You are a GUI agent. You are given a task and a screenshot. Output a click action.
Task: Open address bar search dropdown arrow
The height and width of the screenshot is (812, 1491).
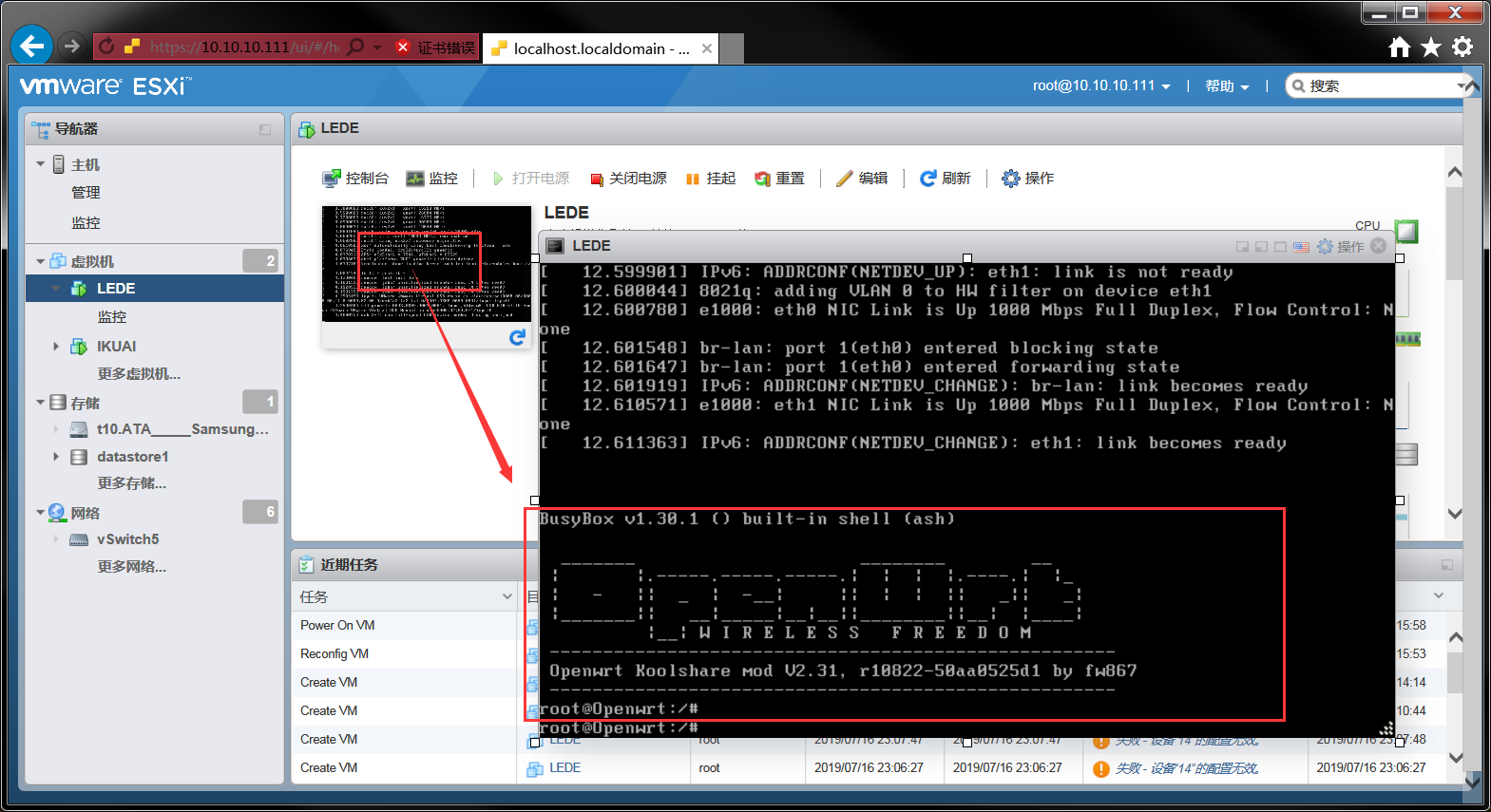click(x=377, y=47)
